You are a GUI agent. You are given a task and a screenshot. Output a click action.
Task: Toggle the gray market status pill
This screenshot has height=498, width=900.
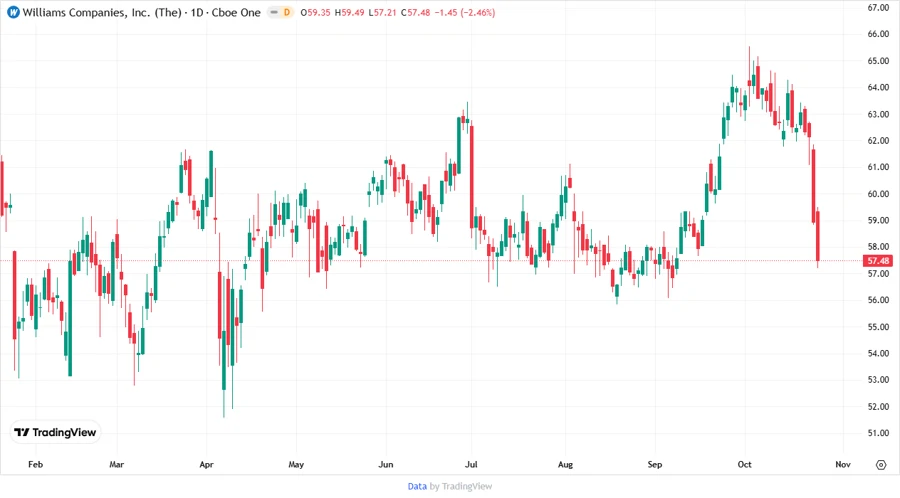tap(274, 12)
